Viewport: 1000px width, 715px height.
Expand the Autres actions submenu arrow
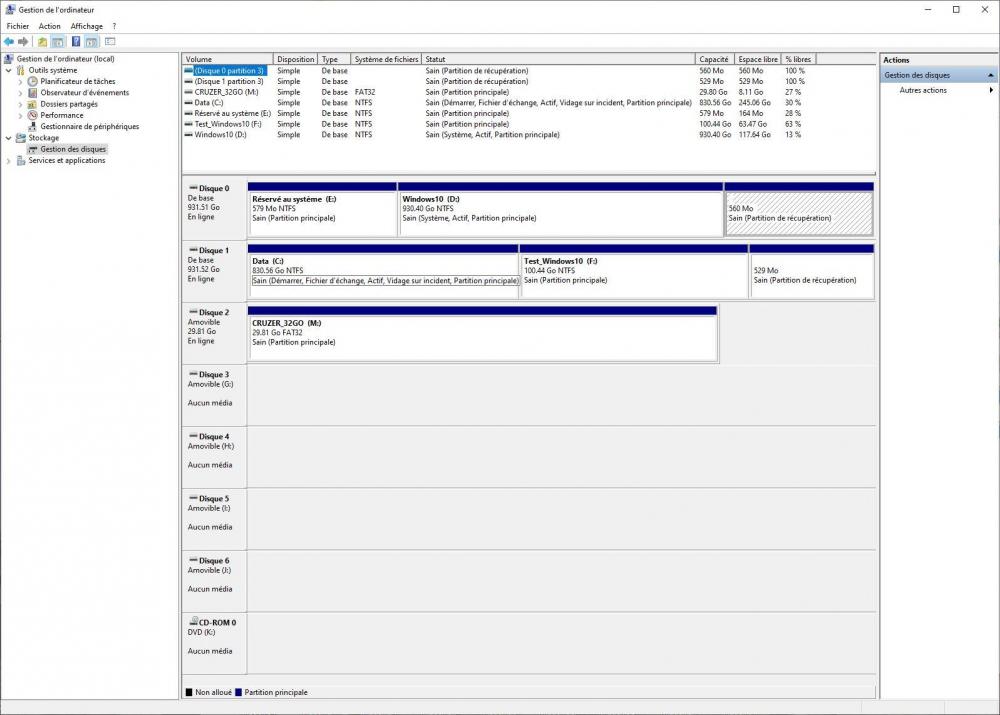click(x=991, y=90)
